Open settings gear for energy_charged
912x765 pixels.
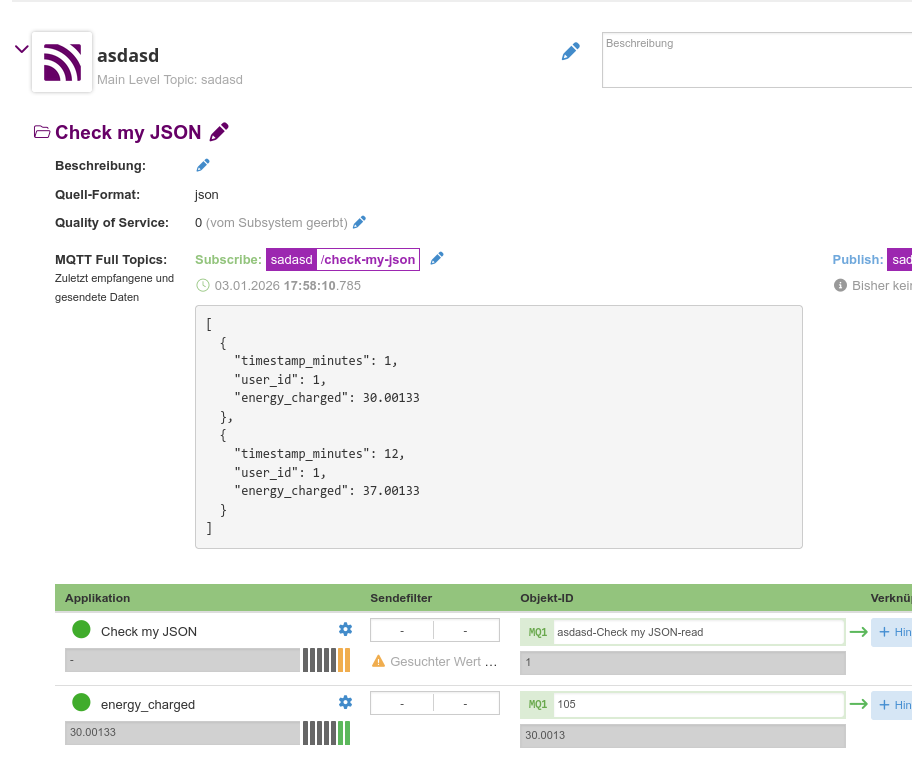point(345,702)
